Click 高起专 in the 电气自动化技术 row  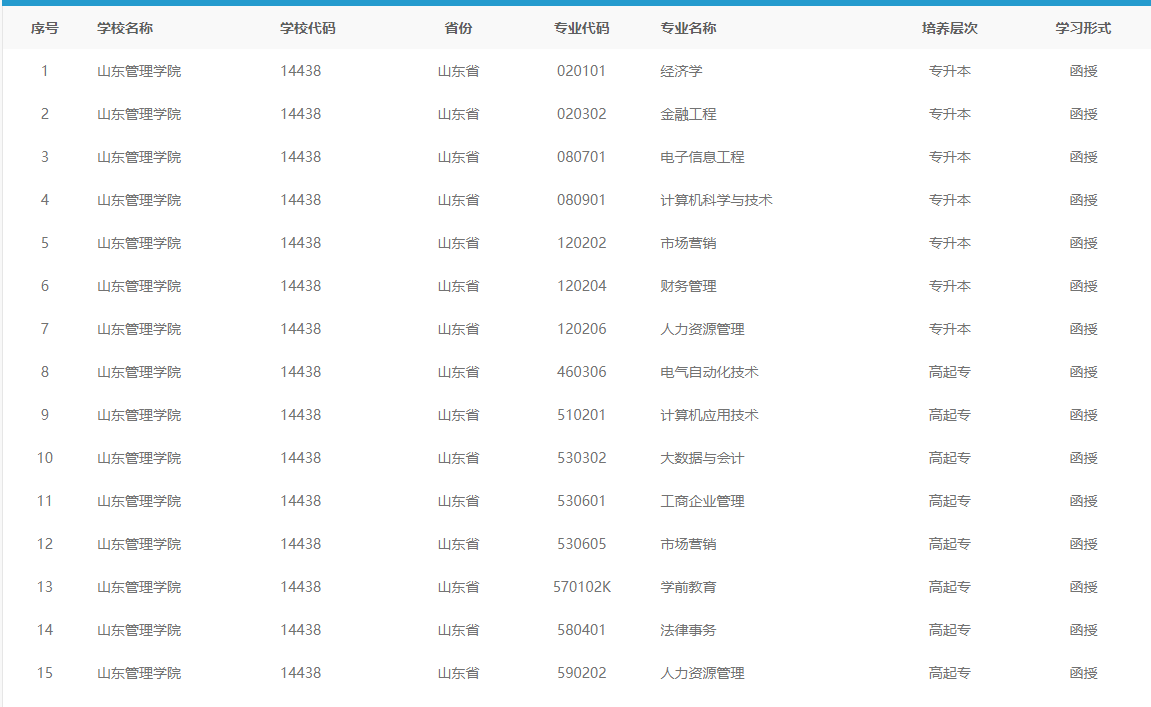click(x=950, y=372)
